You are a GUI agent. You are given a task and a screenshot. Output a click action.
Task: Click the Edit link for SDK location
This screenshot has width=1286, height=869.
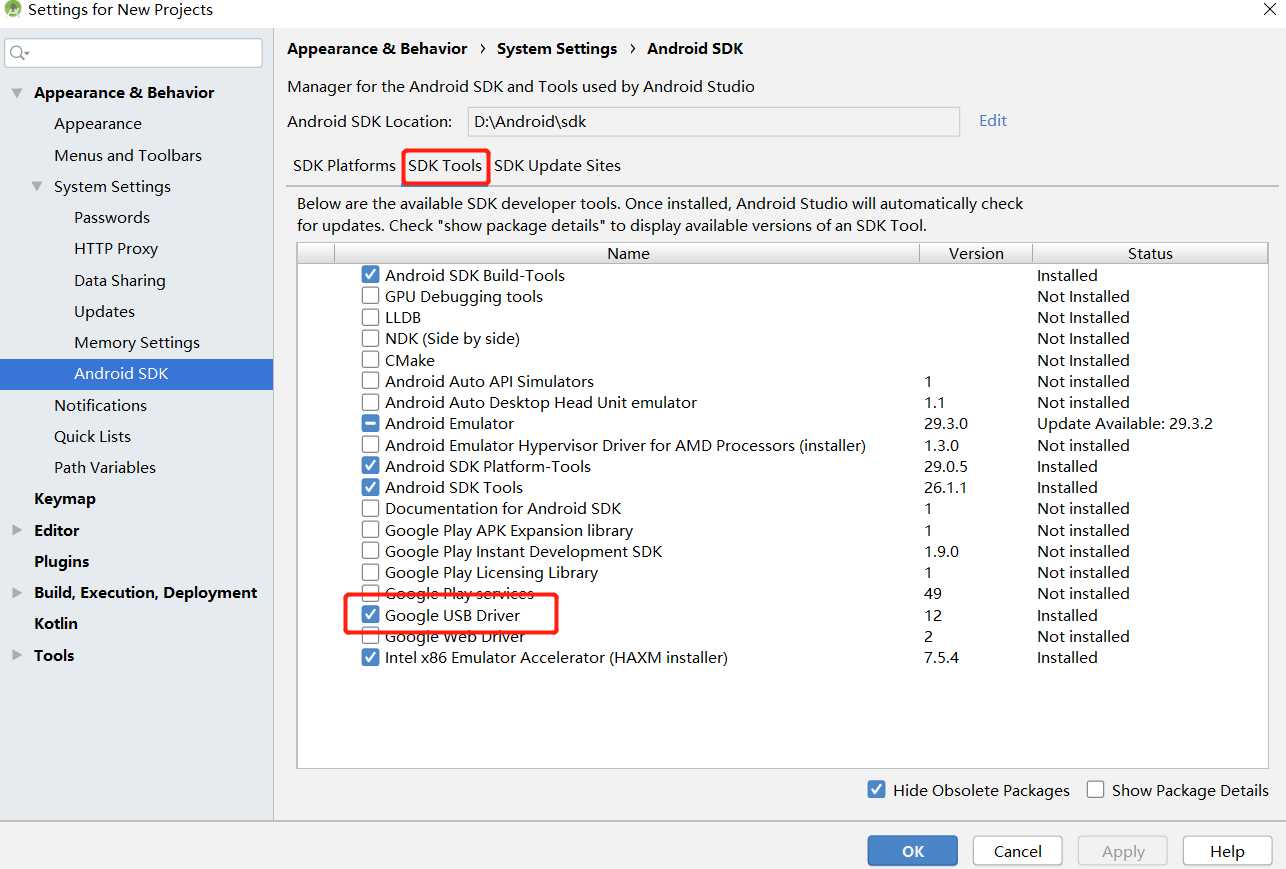pyautogui.click(x=992, y=121)
